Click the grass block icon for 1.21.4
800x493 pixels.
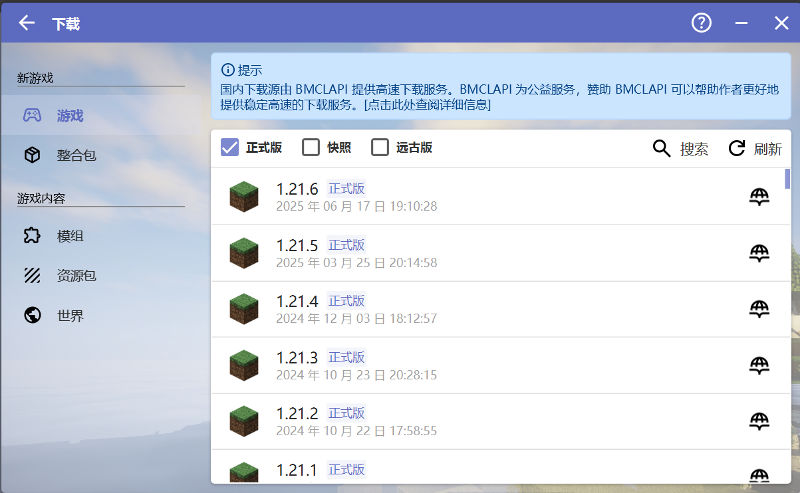[x=244, y=309]
